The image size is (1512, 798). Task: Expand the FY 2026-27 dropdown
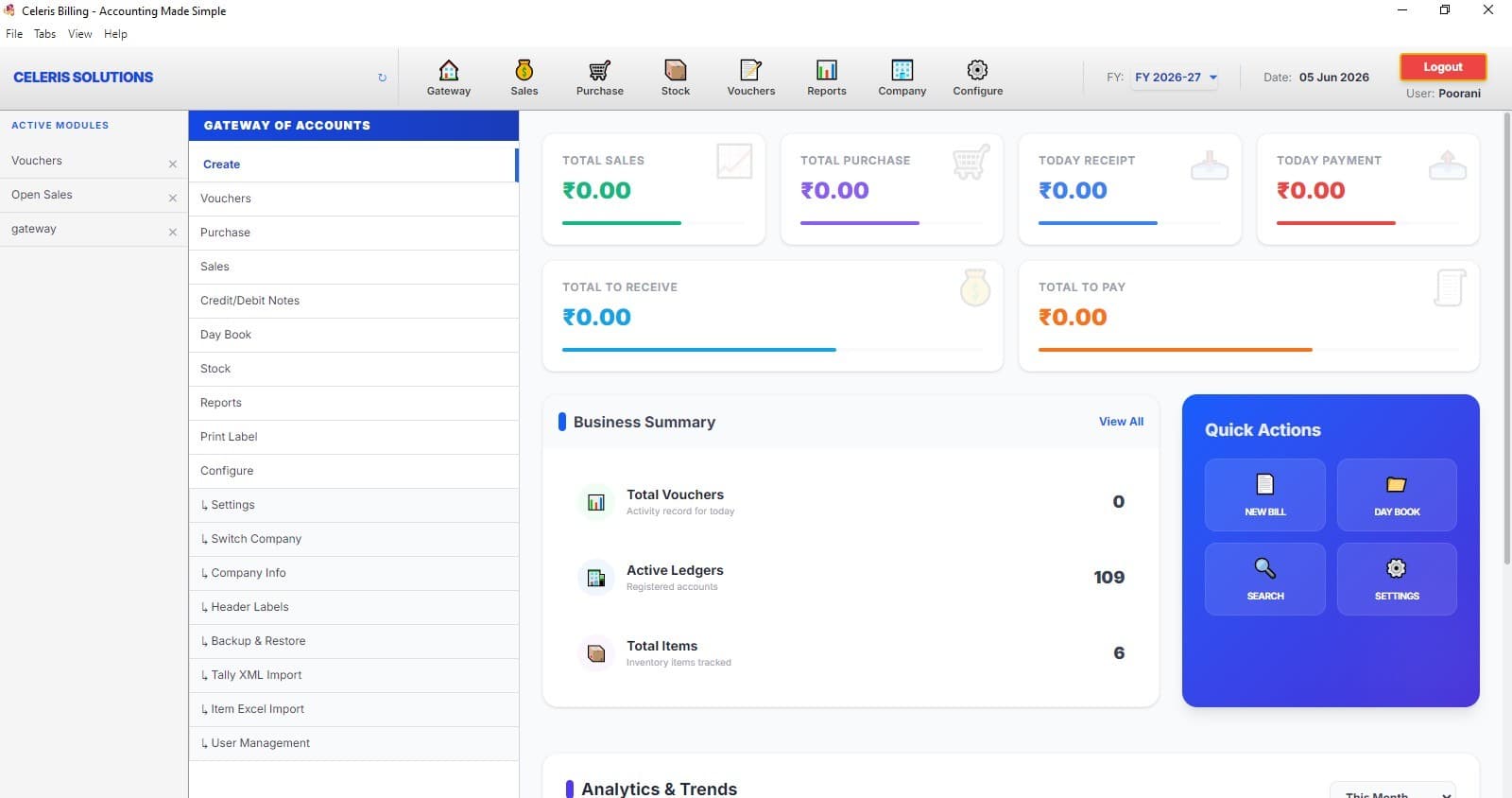pos(1176,78)
